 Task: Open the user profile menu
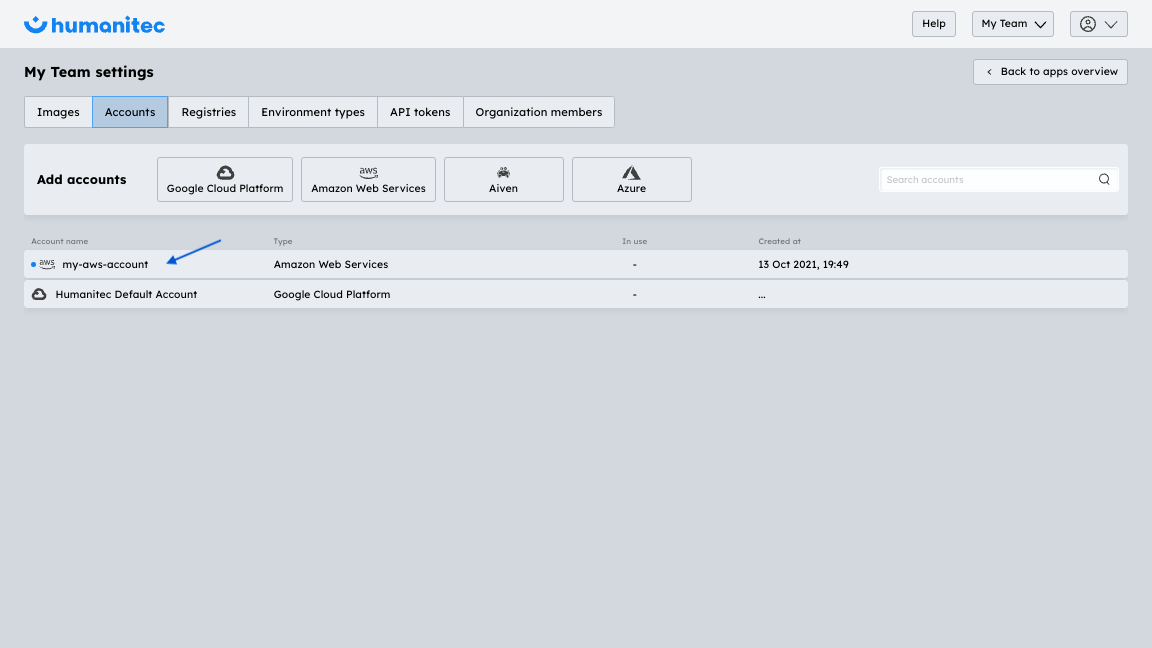[1098, 24]
